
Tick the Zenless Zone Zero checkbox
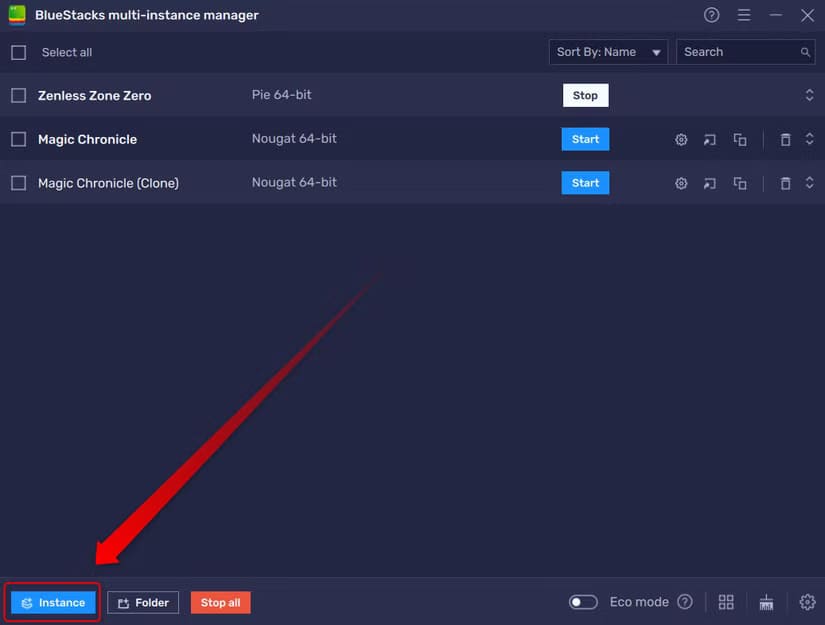tap(18, 96)
